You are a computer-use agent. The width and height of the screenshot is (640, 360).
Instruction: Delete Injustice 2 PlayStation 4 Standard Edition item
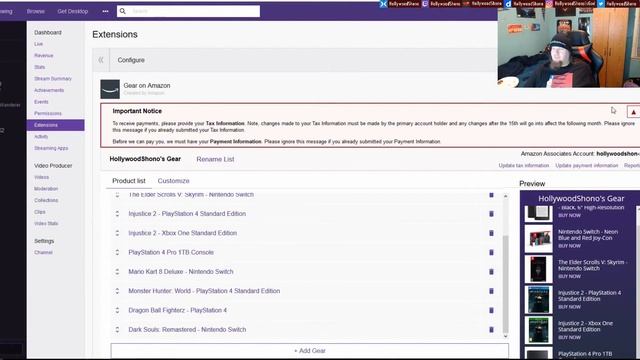491,214
